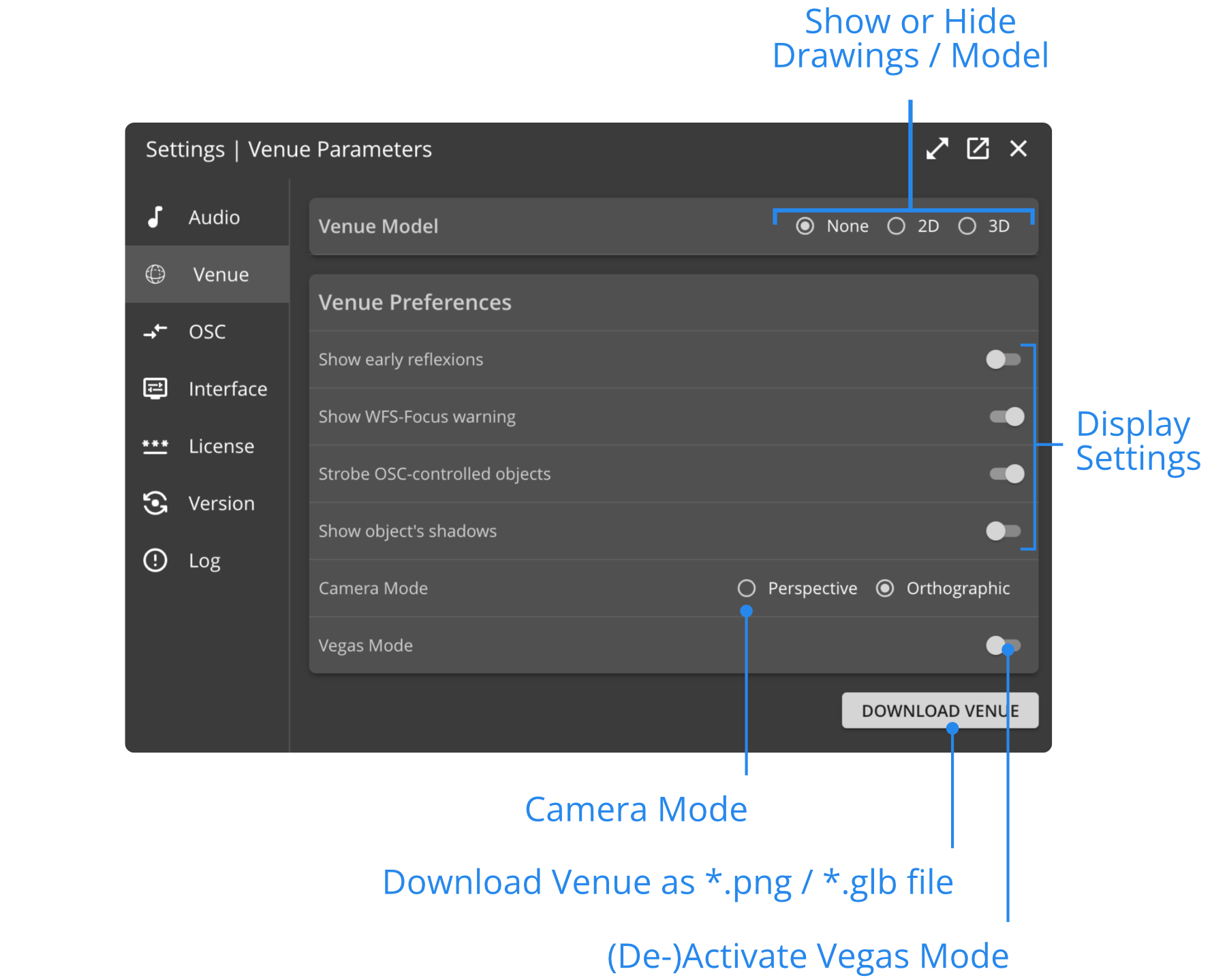
Task: Enable Show object's shadows switch
Action: click(x=1004, y=531)
